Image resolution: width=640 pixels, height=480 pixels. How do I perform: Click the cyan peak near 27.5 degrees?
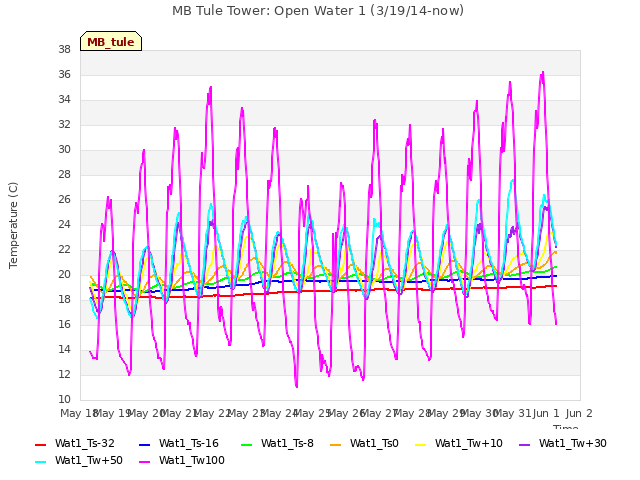pyautogui.click(x=513, y=180)
